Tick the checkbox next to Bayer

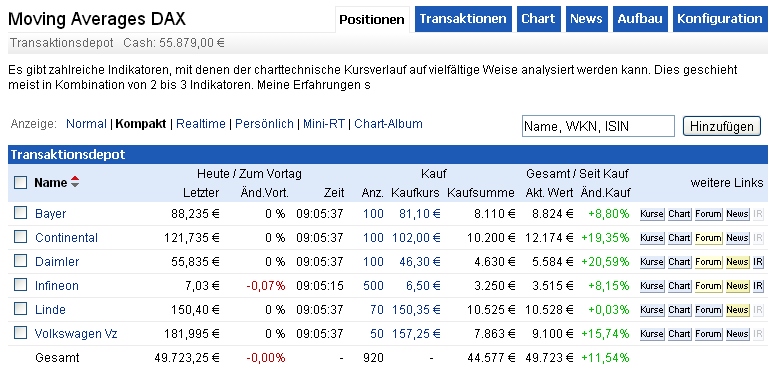[20, 213]
